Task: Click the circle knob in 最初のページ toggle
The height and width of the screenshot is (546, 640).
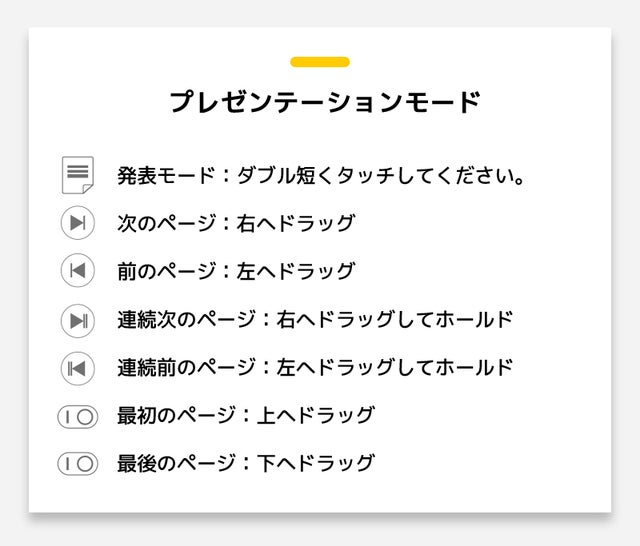Action: [x=85, y=417]
